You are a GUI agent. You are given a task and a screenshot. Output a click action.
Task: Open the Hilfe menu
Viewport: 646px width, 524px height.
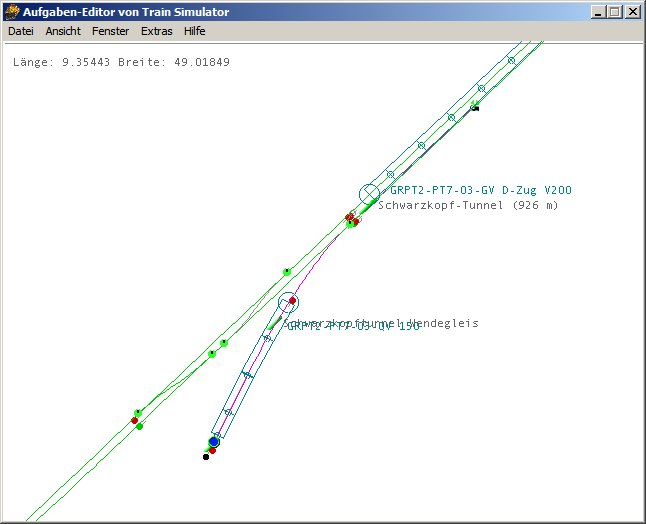tap(195, 31)
